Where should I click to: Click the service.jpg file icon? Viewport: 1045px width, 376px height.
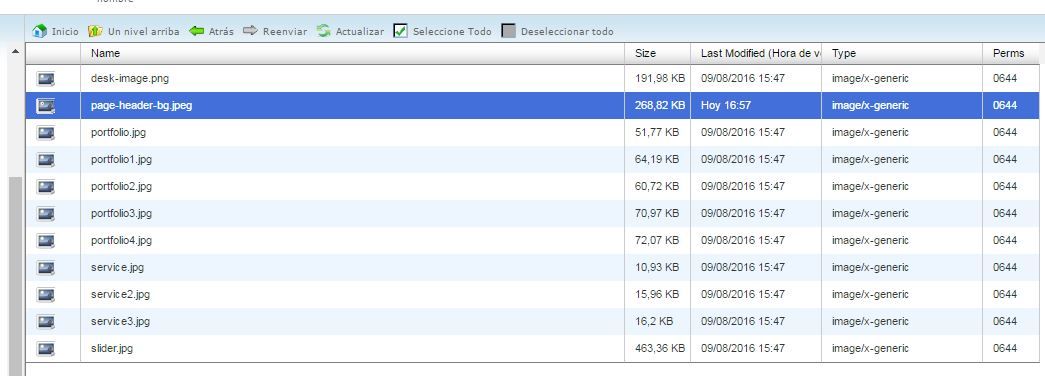pos(46,267)
